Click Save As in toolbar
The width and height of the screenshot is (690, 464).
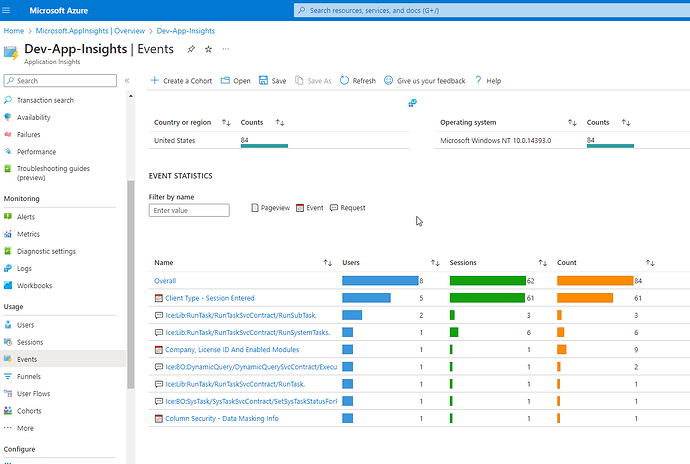[x=313, y=81]
